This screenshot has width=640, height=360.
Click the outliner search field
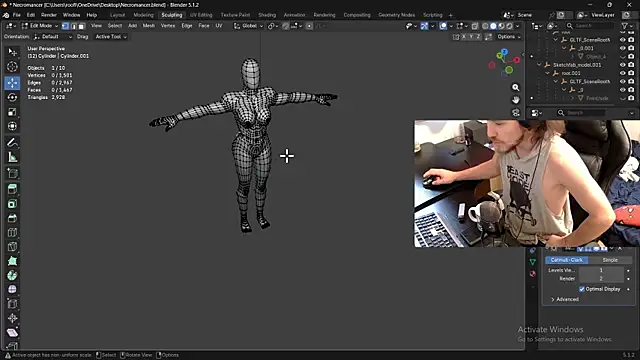(589, 26)
